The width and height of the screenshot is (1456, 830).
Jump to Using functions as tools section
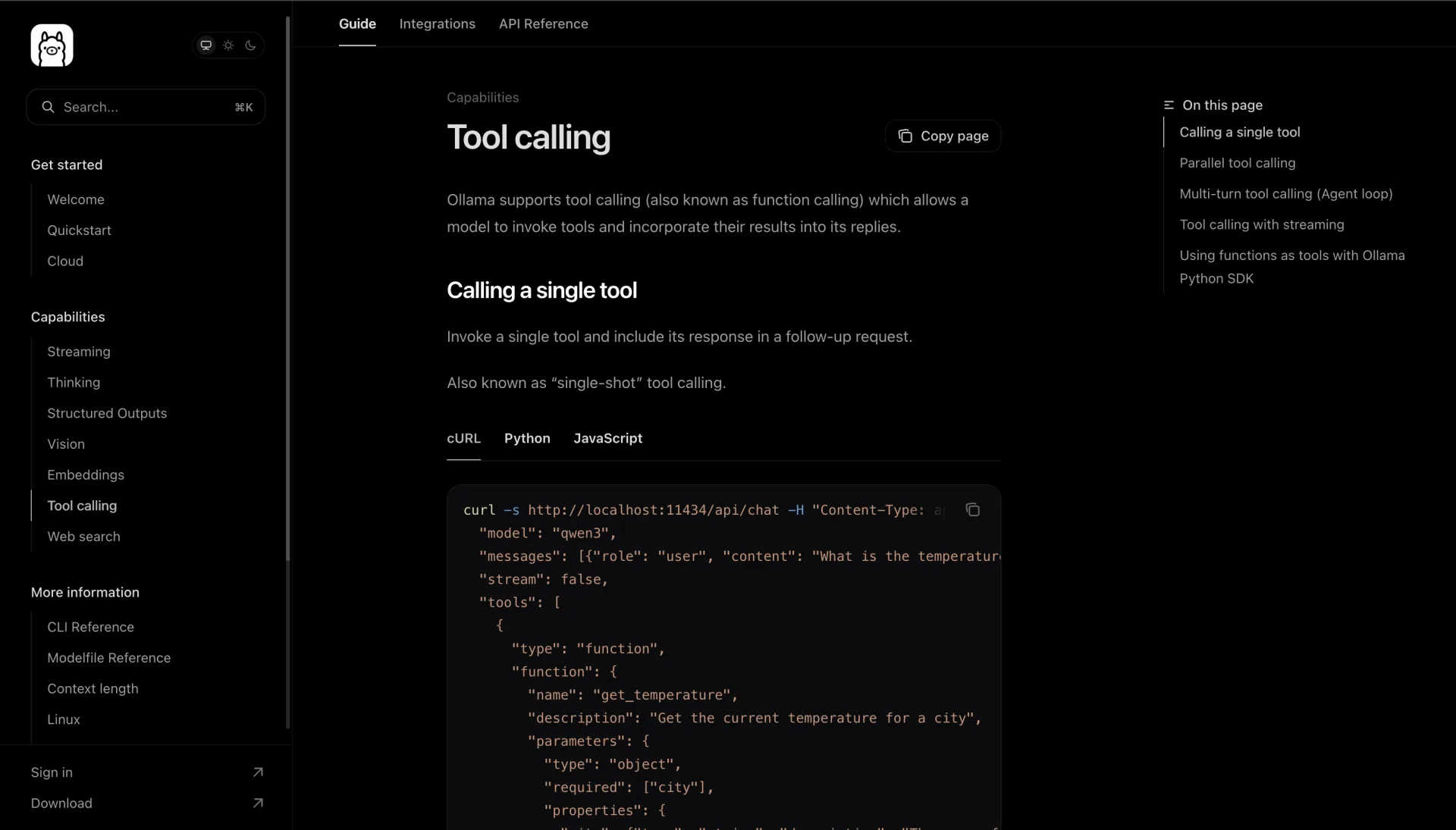1292,267
